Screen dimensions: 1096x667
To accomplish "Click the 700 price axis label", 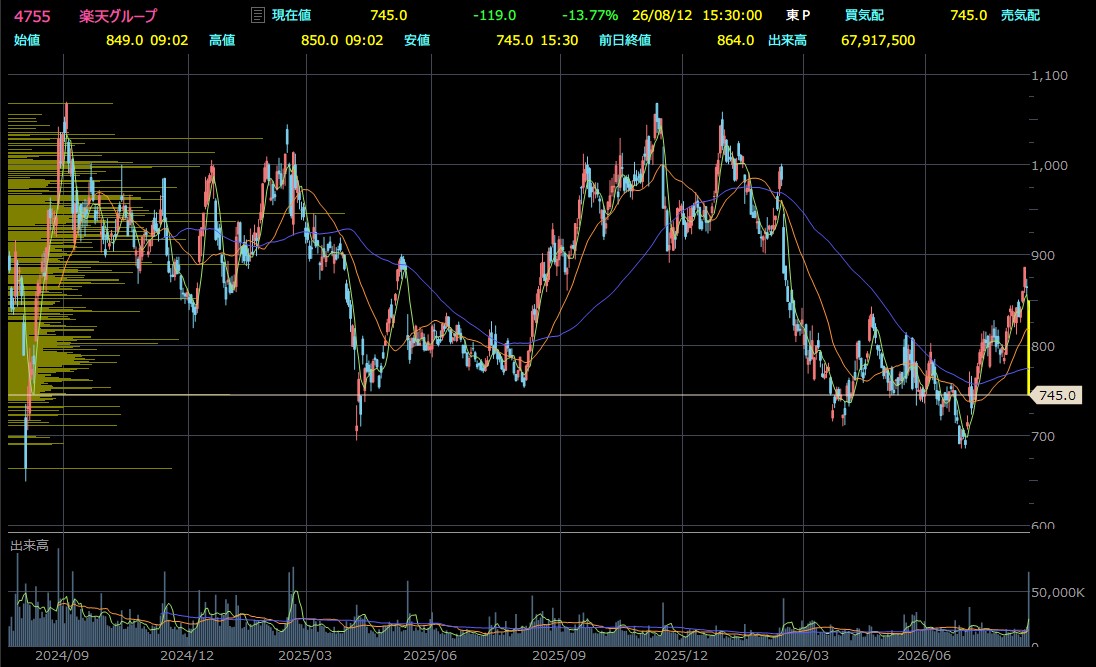I will (x=1043, y=436).
